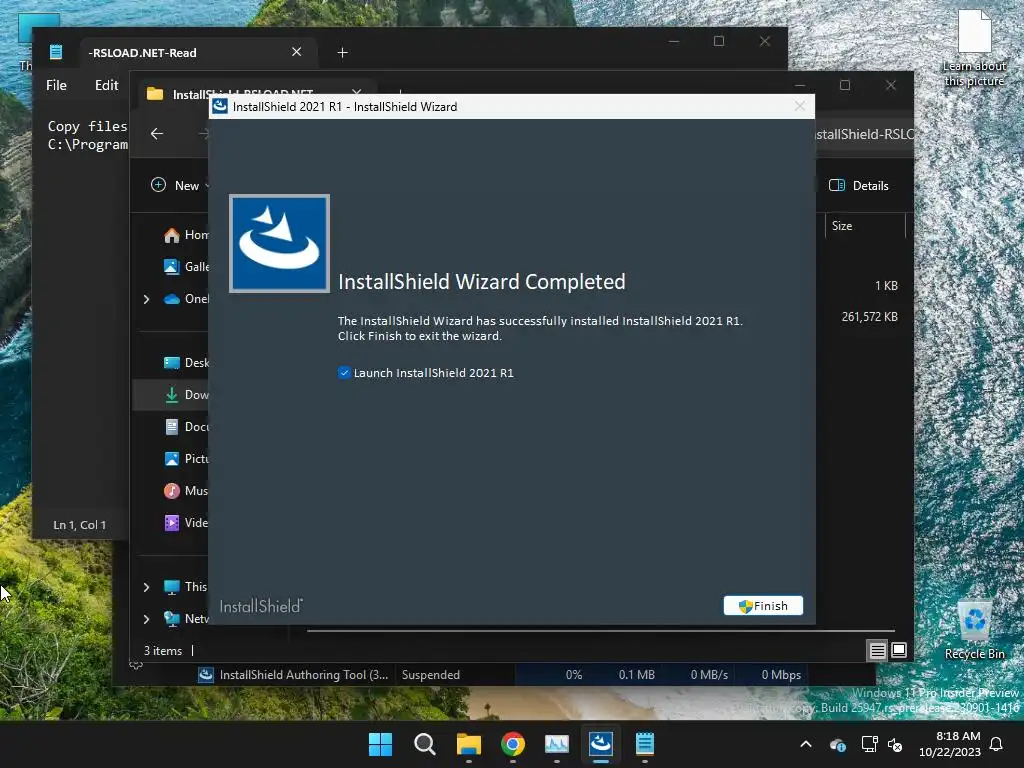
Task: Switch Explorer to details list view
Action: [877, 650]
